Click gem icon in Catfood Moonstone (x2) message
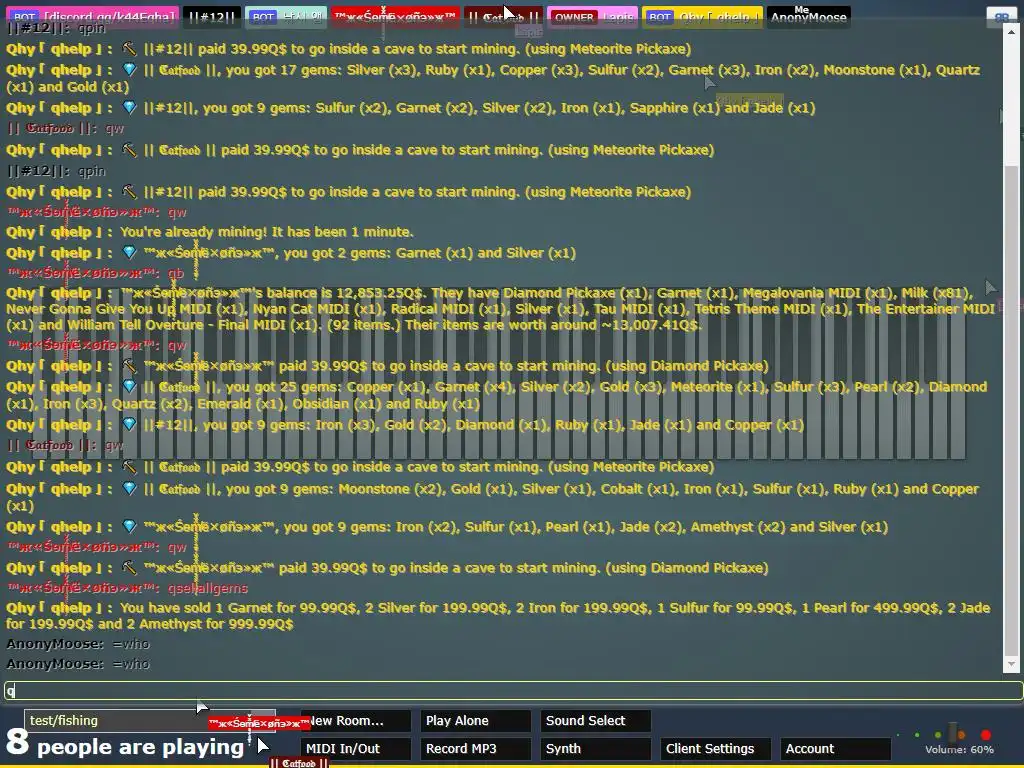 click(129, 488)
